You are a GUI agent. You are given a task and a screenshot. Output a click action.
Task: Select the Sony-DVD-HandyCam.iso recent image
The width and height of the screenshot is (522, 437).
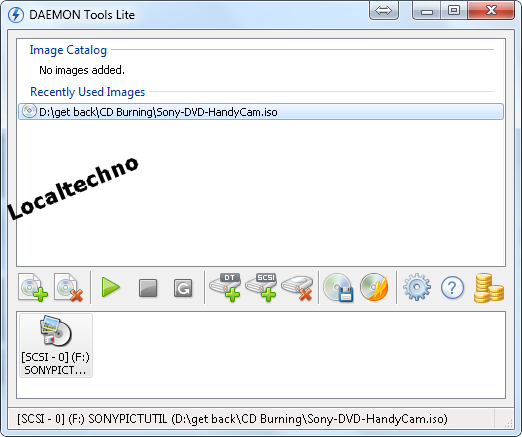pyautogui.click(x=261, y=112)
